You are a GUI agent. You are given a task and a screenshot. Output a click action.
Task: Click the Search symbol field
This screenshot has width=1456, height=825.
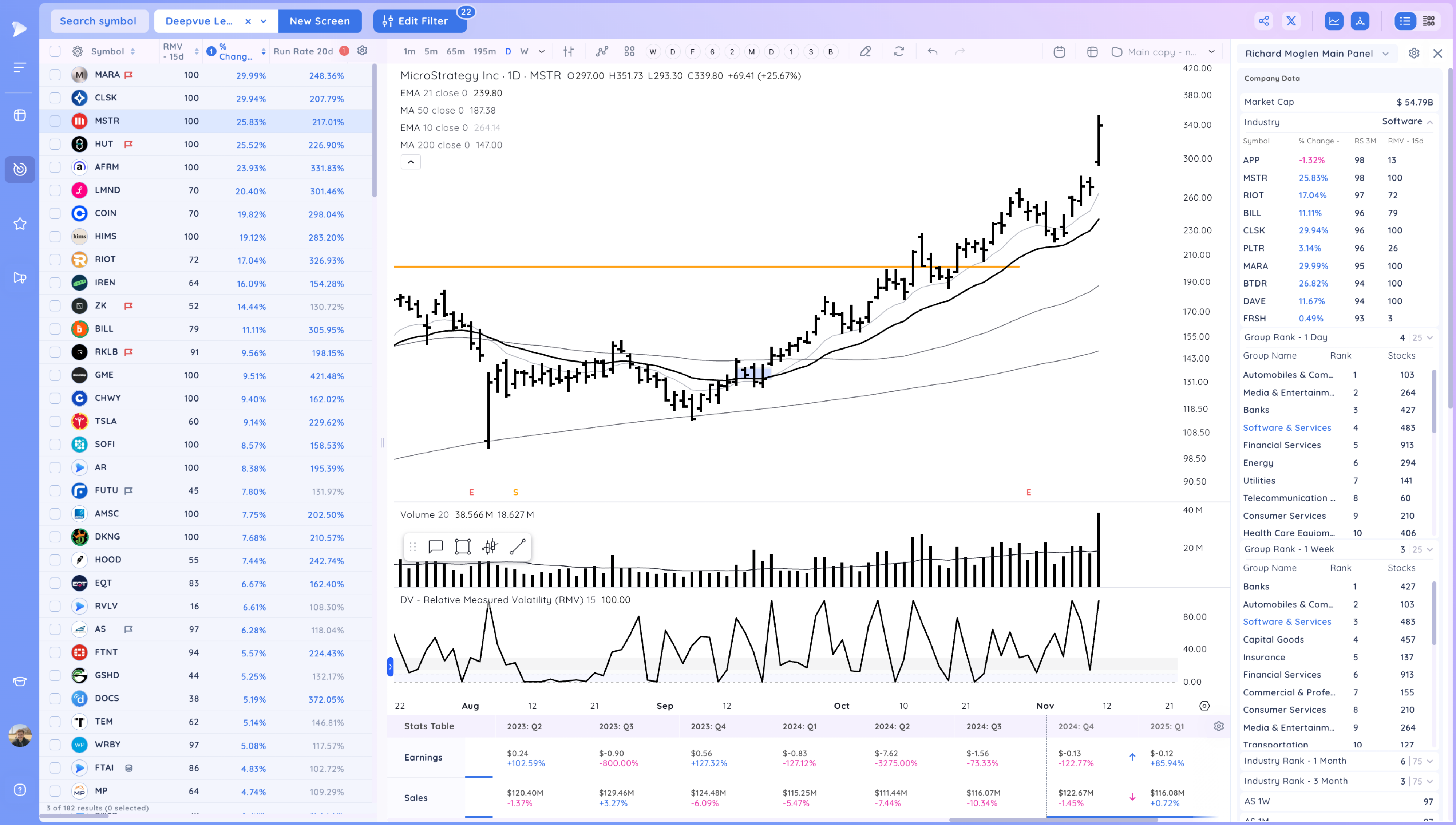pyautogui.click(x=99, y=21)
